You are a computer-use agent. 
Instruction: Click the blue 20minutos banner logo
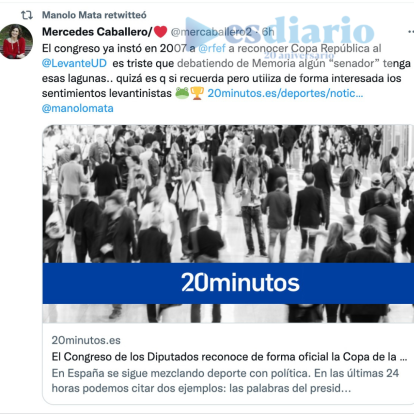coord(240,283)
